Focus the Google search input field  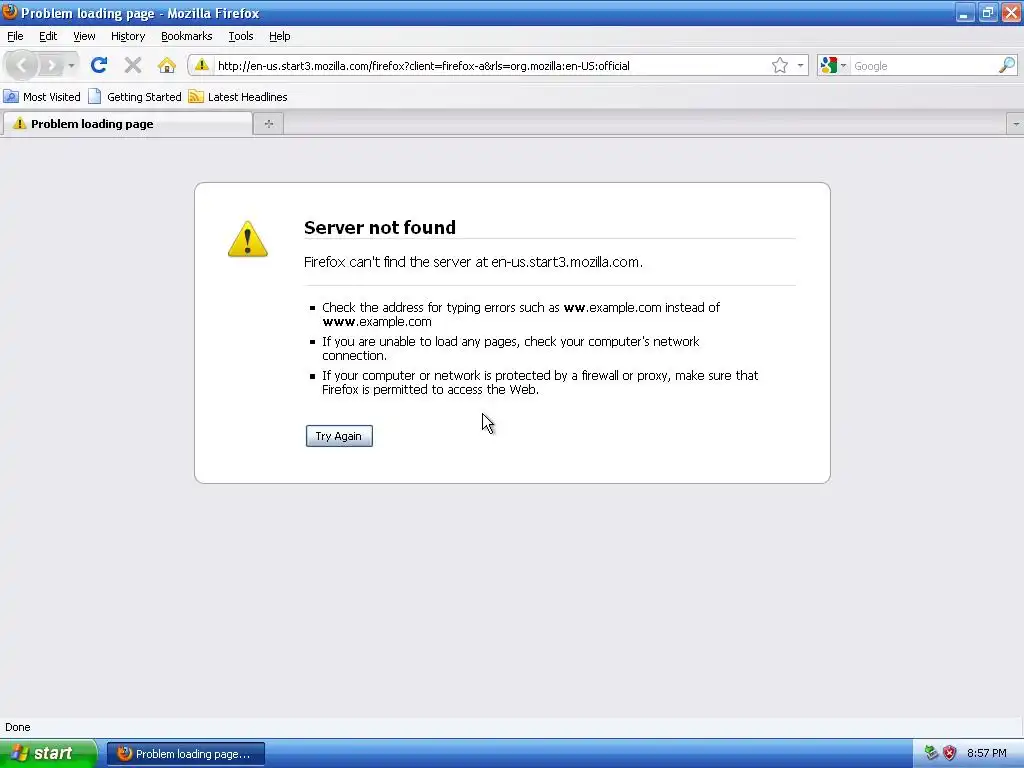click(923, 66)
